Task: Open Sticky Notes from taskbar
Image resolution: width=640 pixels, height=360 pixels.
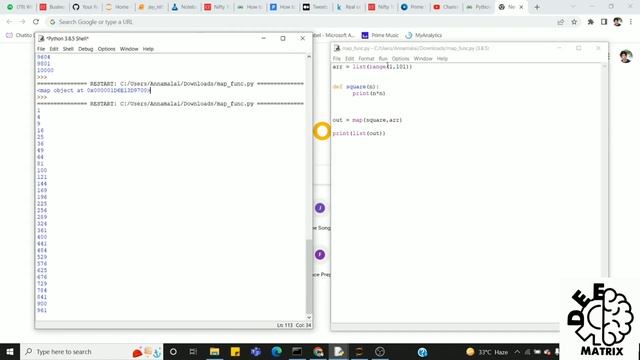Action: (x=235, y=351)
